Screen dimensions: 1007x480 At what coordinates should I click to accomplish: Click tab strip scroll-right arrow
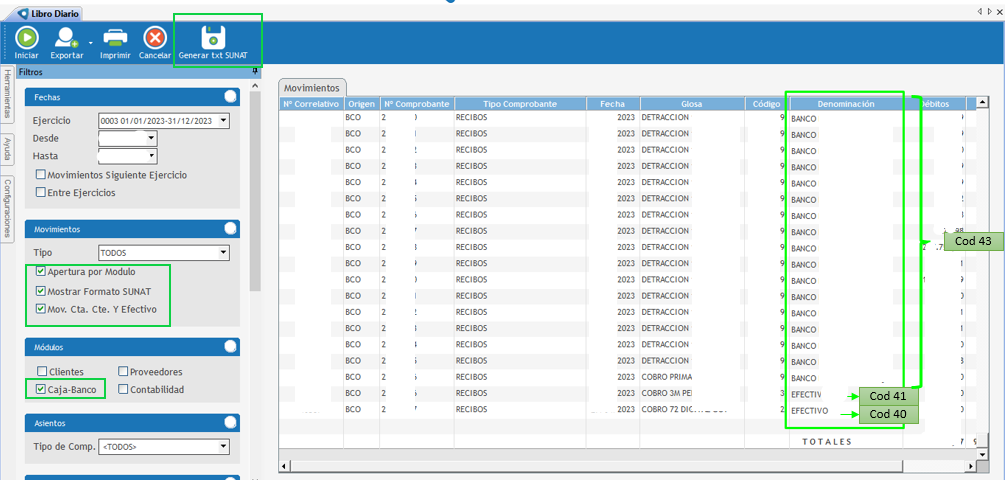click(990, 12)
